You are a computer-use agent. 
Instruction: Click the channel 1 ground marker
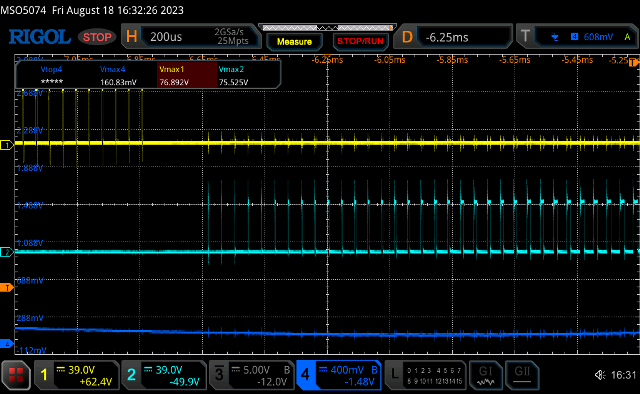click(x=6, y=145)
